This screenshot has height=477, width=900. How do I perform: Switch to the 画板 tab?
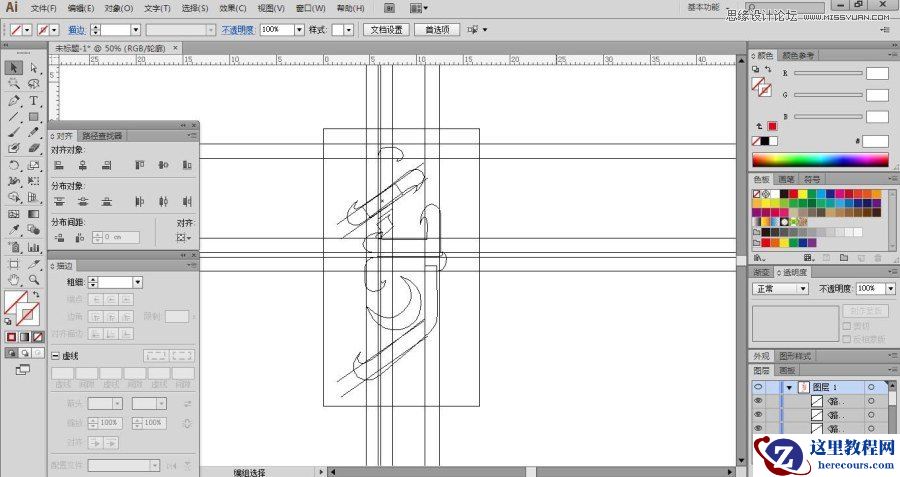click(787, 371)
